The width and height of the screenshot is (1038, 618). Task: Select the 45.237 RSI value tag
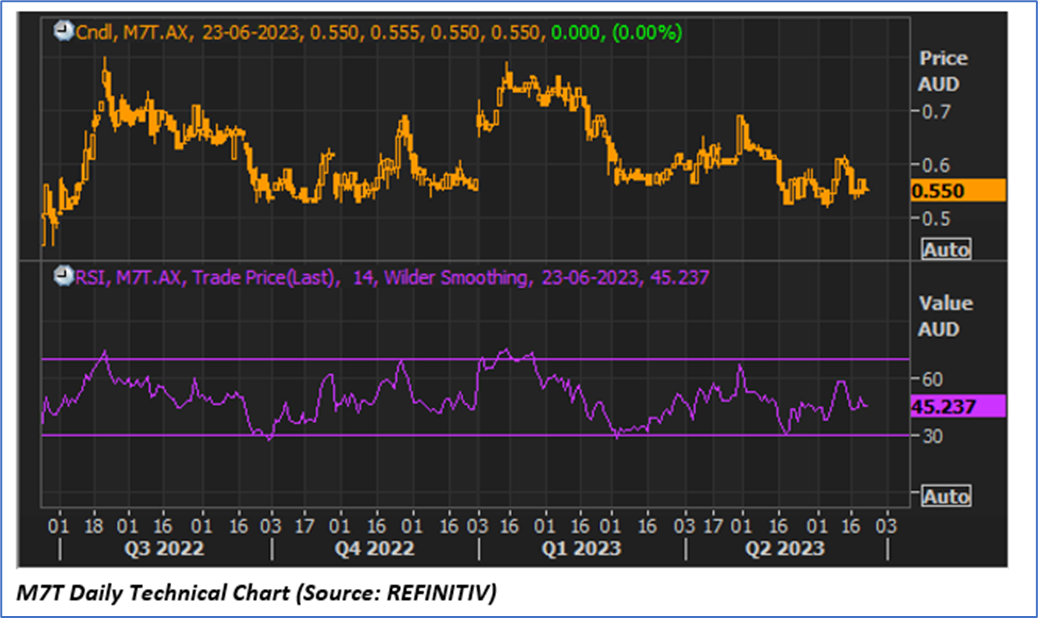coord(958,406)
